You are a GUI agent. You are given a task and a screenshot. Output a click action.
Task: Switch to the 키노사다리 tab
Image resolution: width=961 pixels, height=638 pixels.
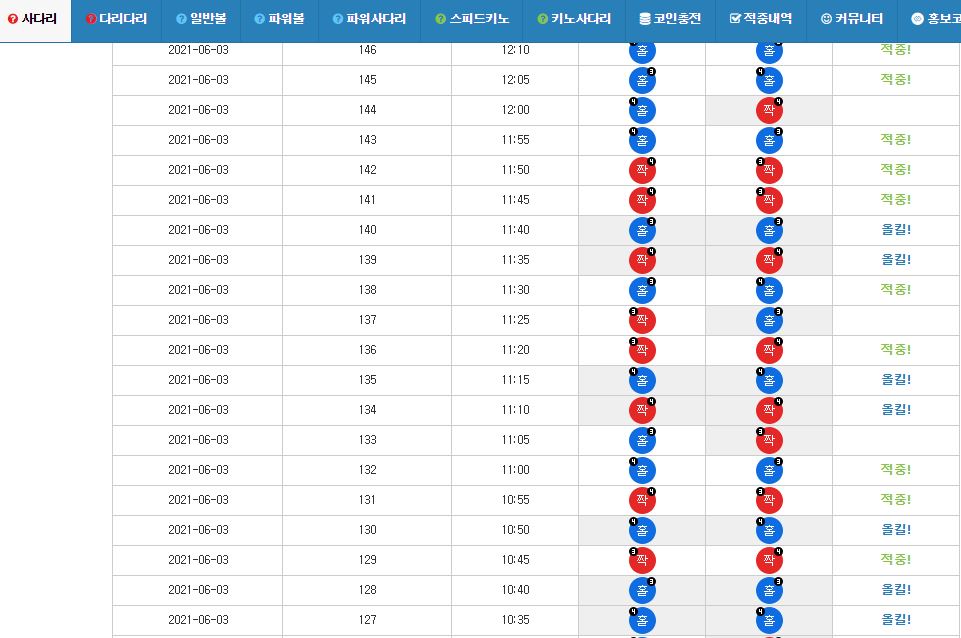pyautogui.click(x=574, y=19)
